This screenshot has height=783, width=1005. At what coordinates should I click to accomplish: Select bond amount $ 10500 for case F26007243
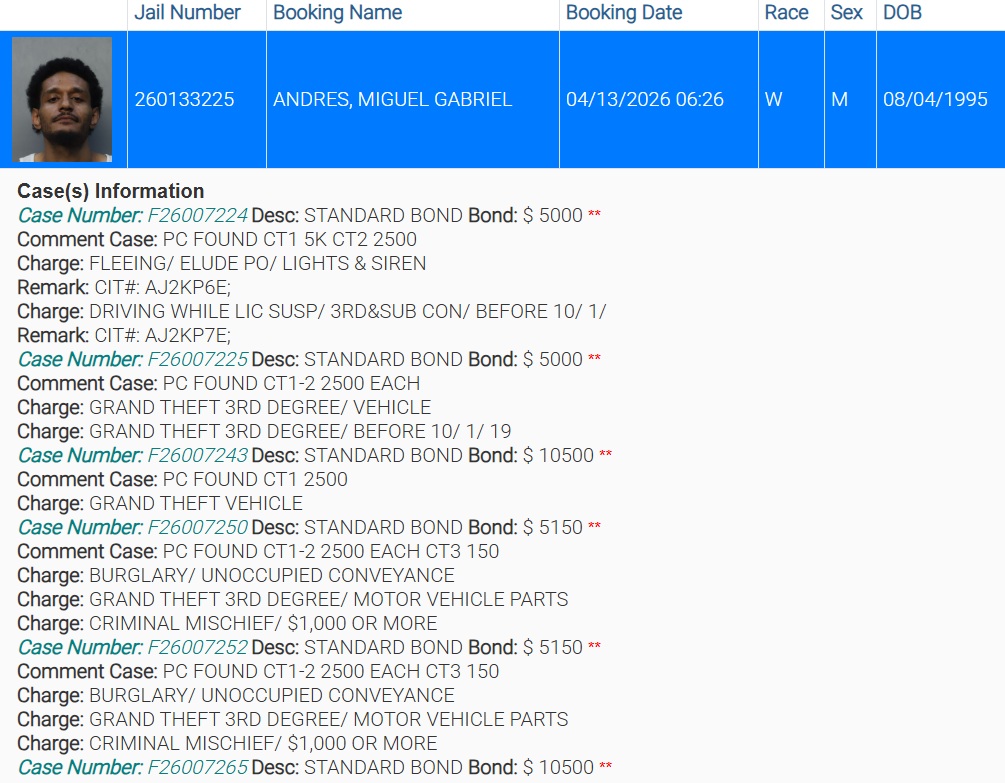point(558,456)
